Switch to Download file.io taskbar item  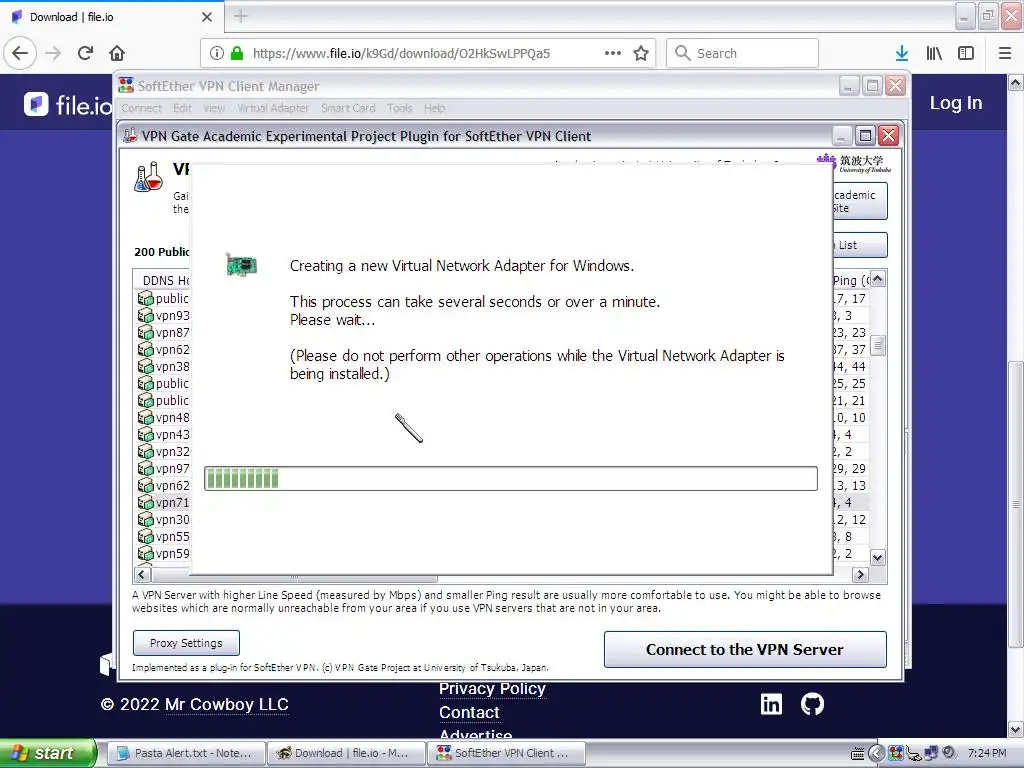pos(346,753)
